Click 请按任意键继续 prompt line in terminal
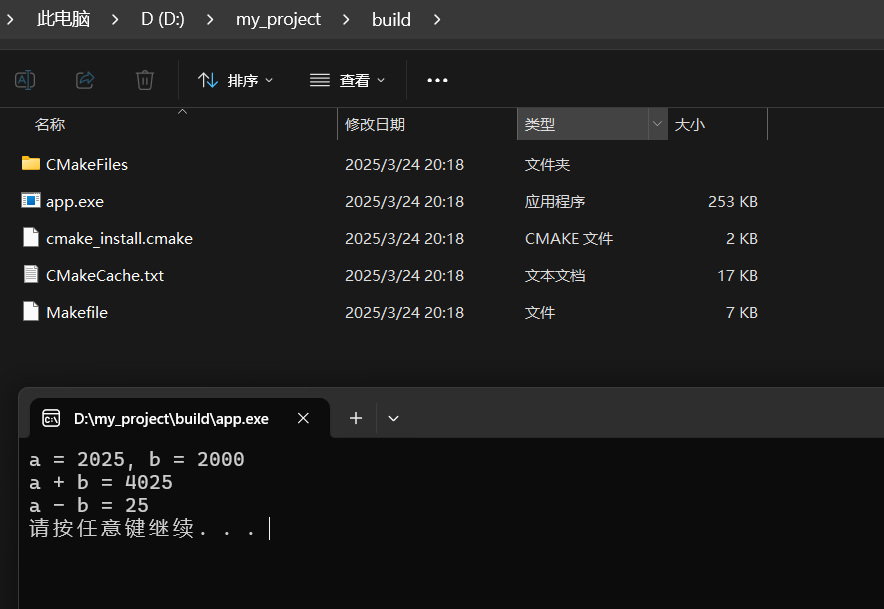884x609 pixels. (142, 528)
